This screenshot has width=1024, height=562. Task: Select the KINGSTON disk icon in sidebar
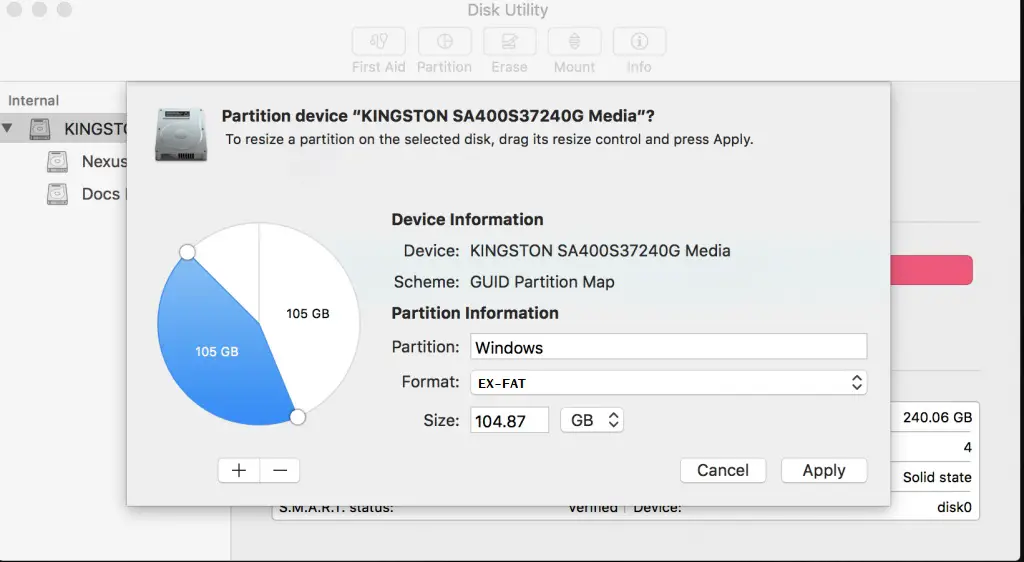click(x=40, y=129)
